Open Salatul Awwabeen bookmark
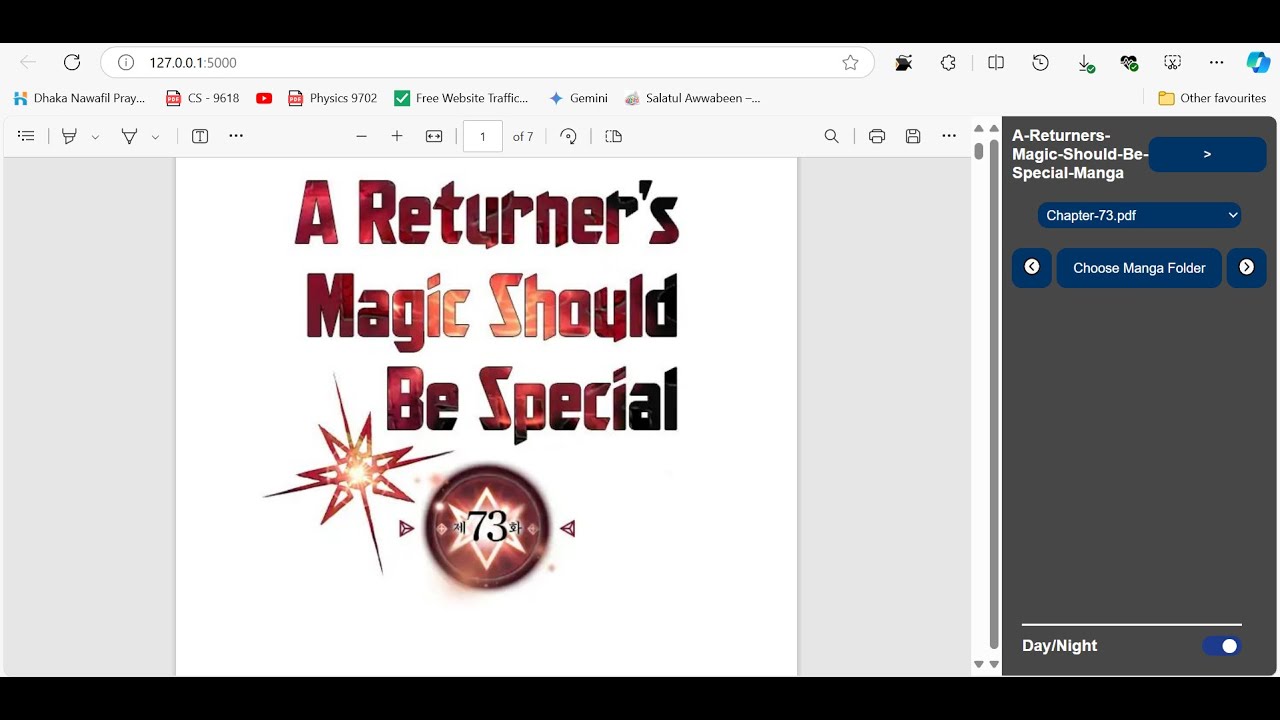This screenshot has width=1280, height=720. (692, 98)
